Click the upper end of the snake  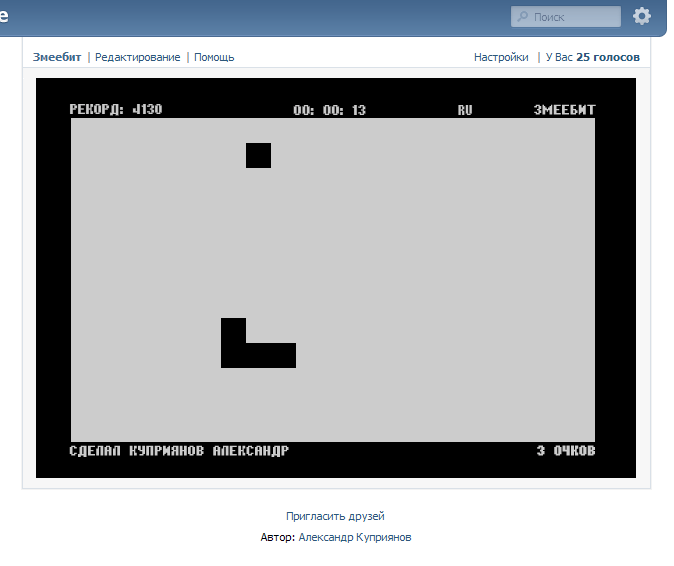233,329
